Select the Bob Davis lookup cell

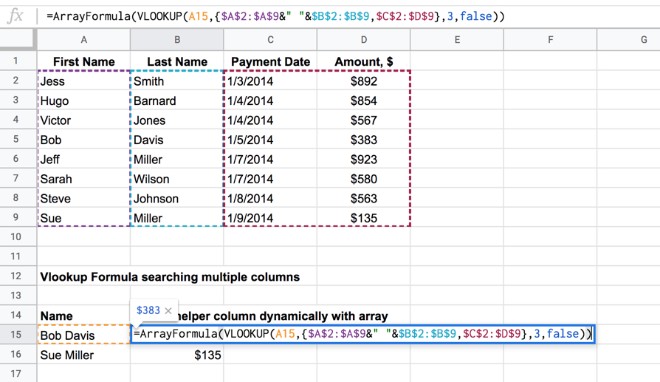(84, 335)
